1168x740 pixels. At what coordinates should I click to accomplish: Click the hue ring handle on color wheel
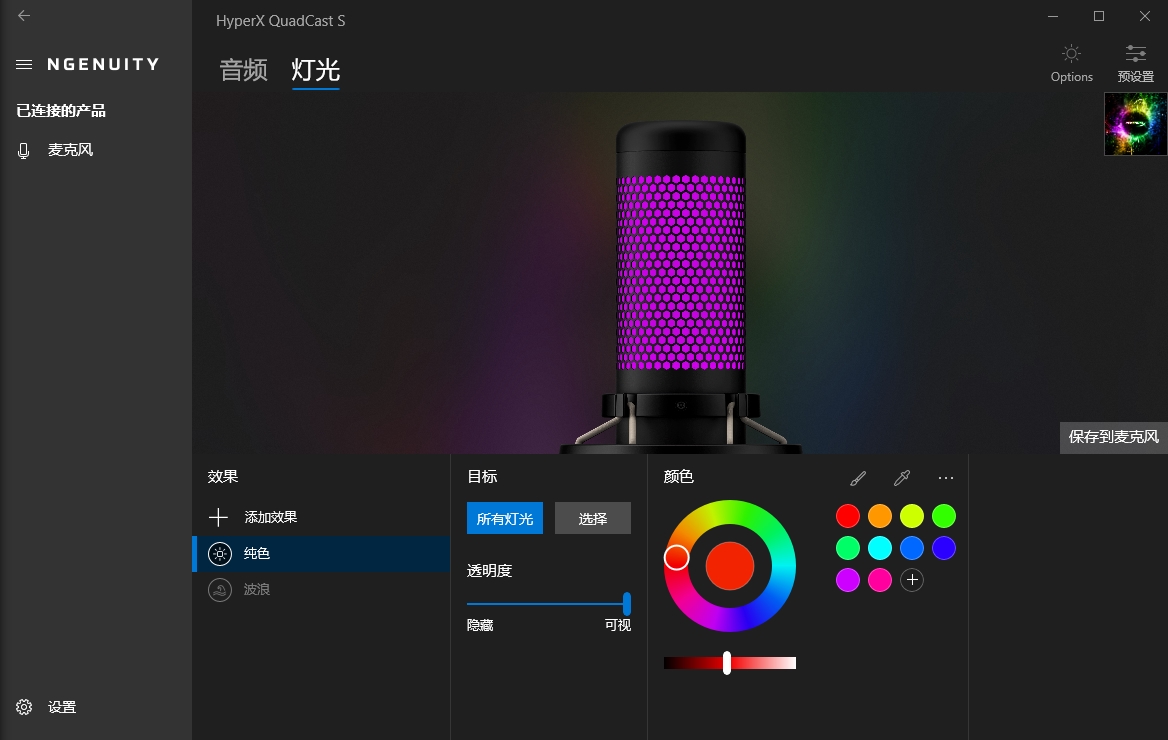tap(676, 557)
